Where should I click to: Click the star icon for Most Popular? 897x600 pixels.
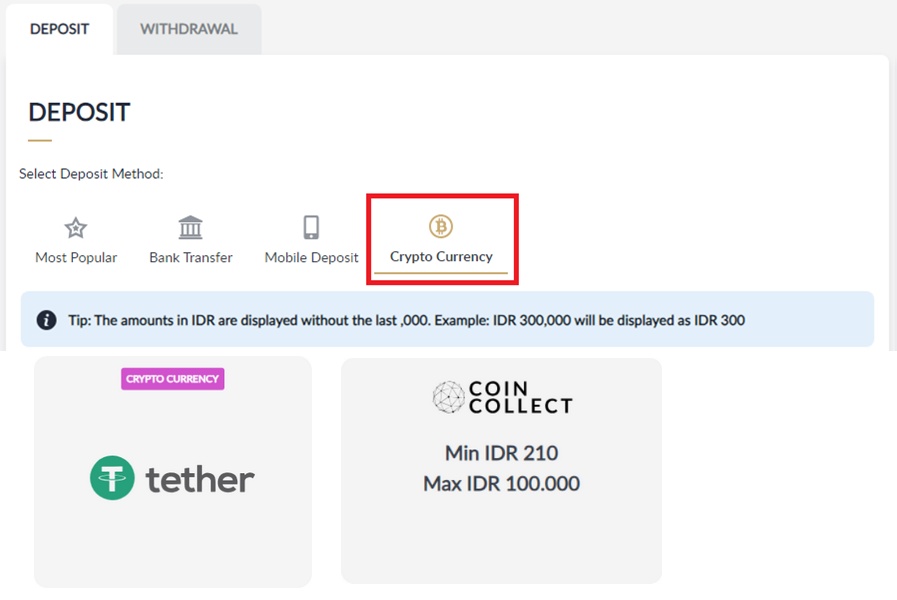pos(76,228)
